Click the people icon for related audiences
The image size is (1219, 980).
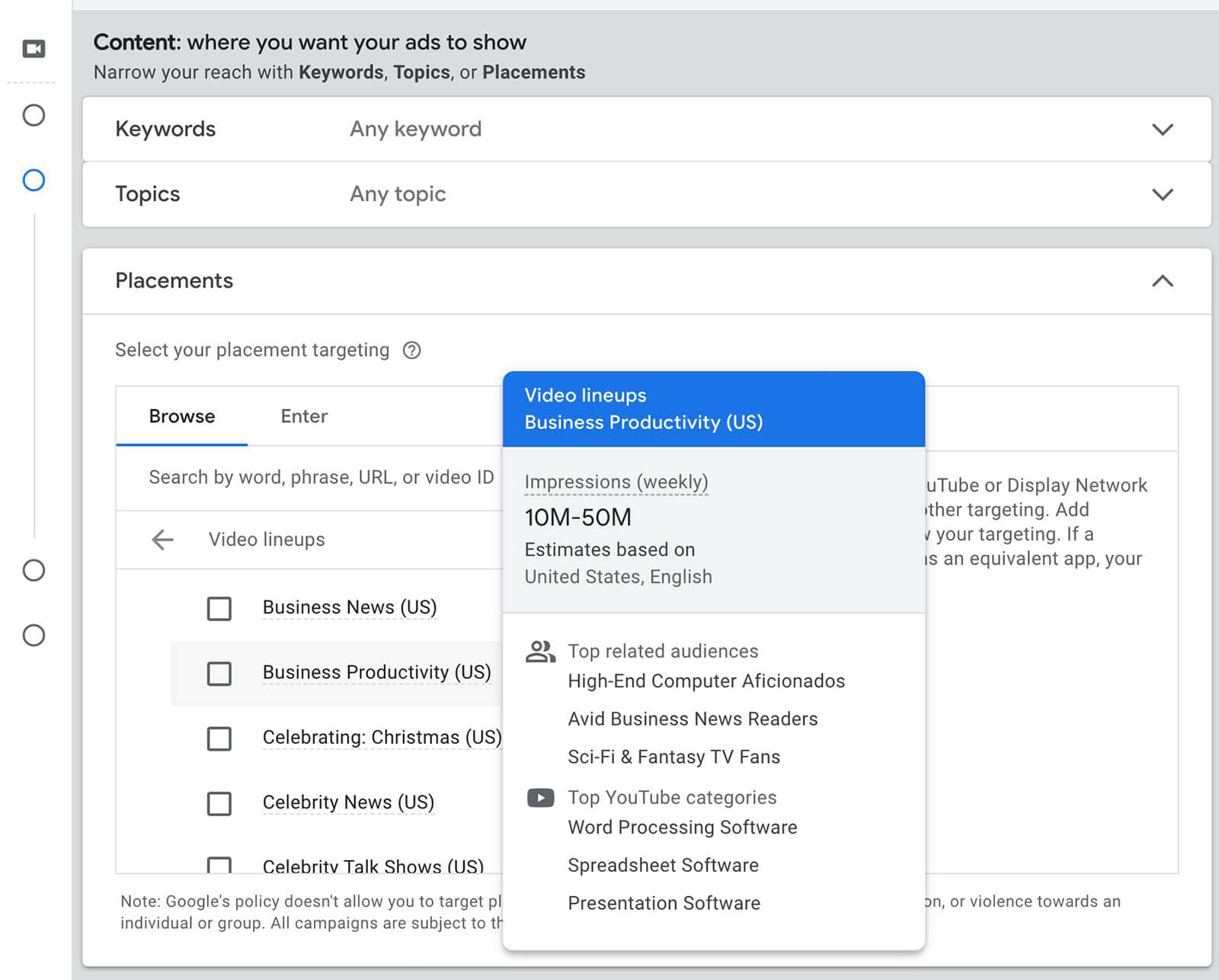pos(540,652)
